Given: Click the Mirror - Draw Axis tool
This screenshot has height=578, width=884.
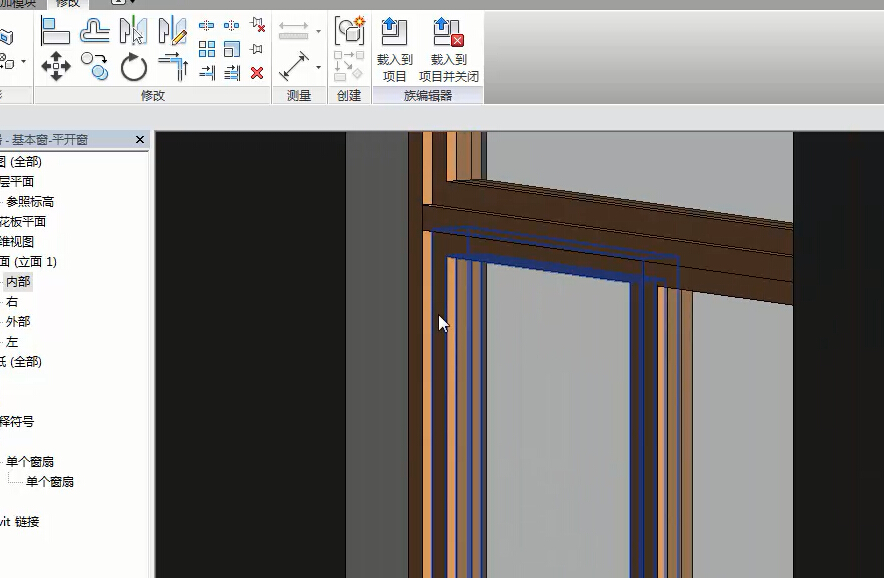Looking at the screenshot, I should tap(172, 31).
